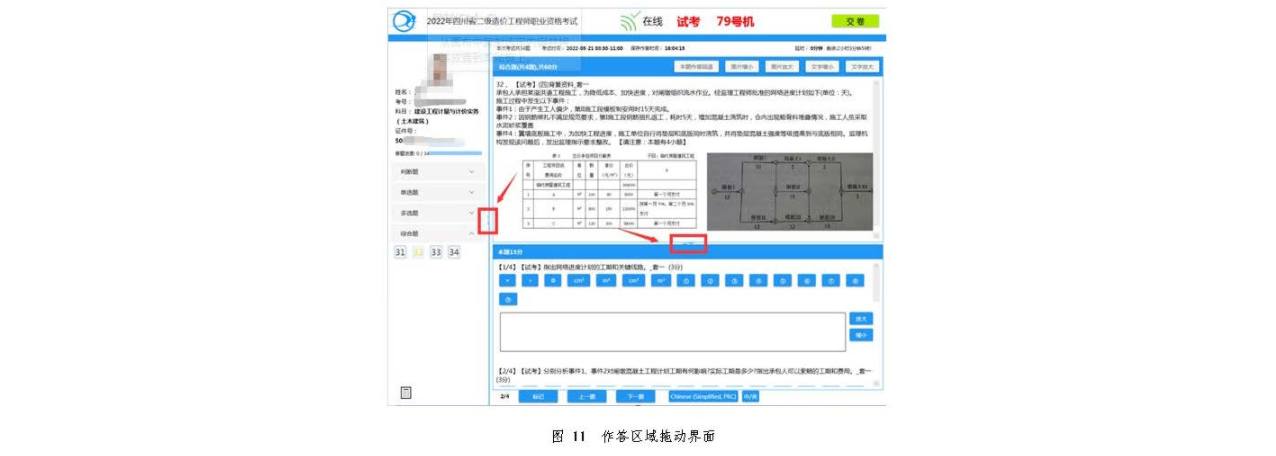Jump to question 33

(x=436, y=252)
